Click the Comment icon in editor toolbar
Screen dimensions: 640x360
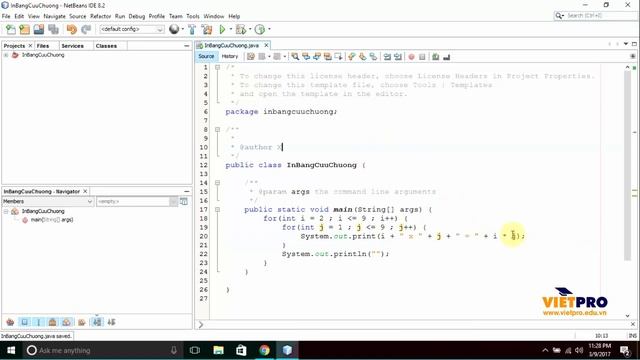click(x=436, y=57)
